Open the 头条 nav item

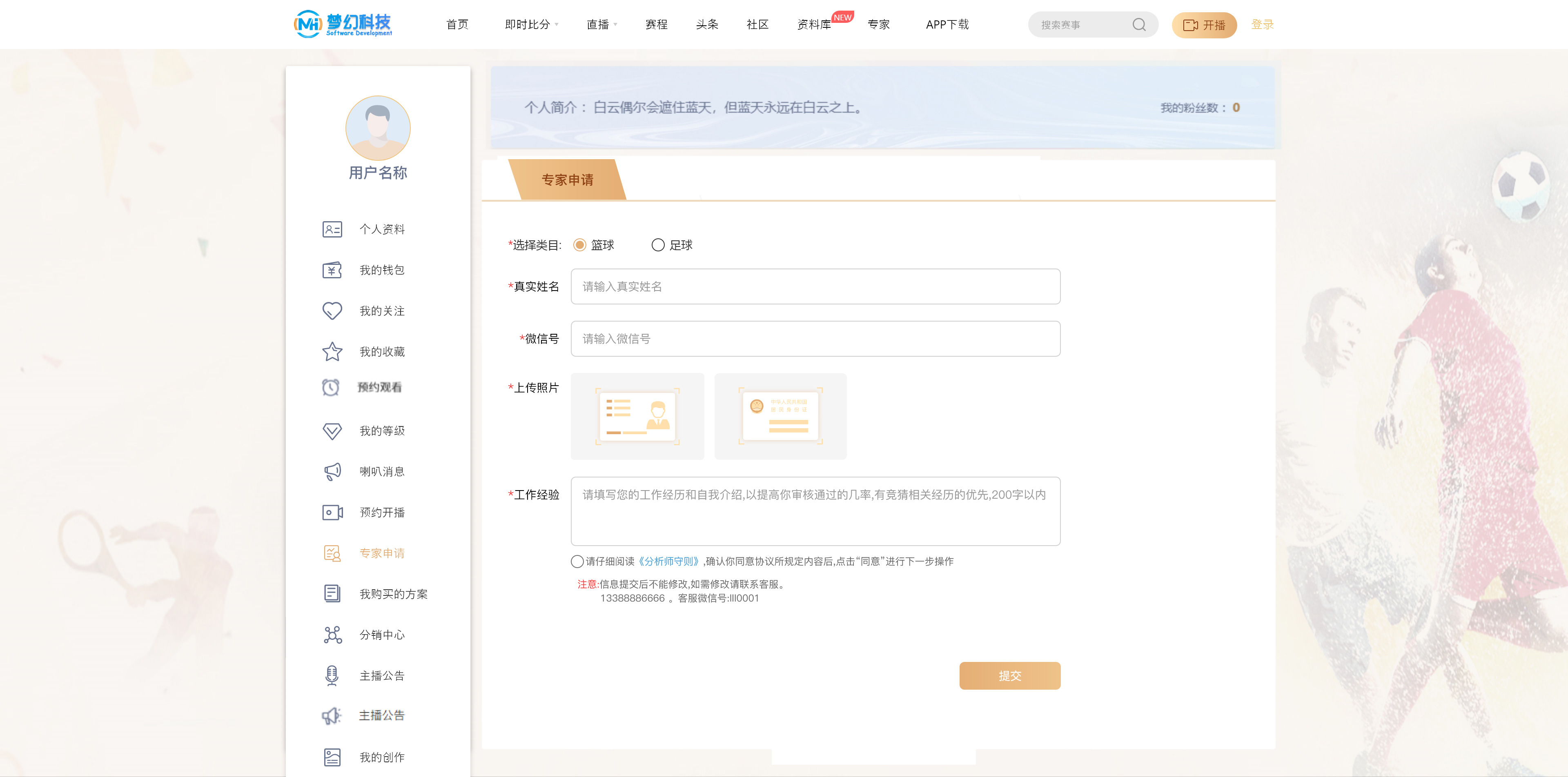(x=707, y=24)
